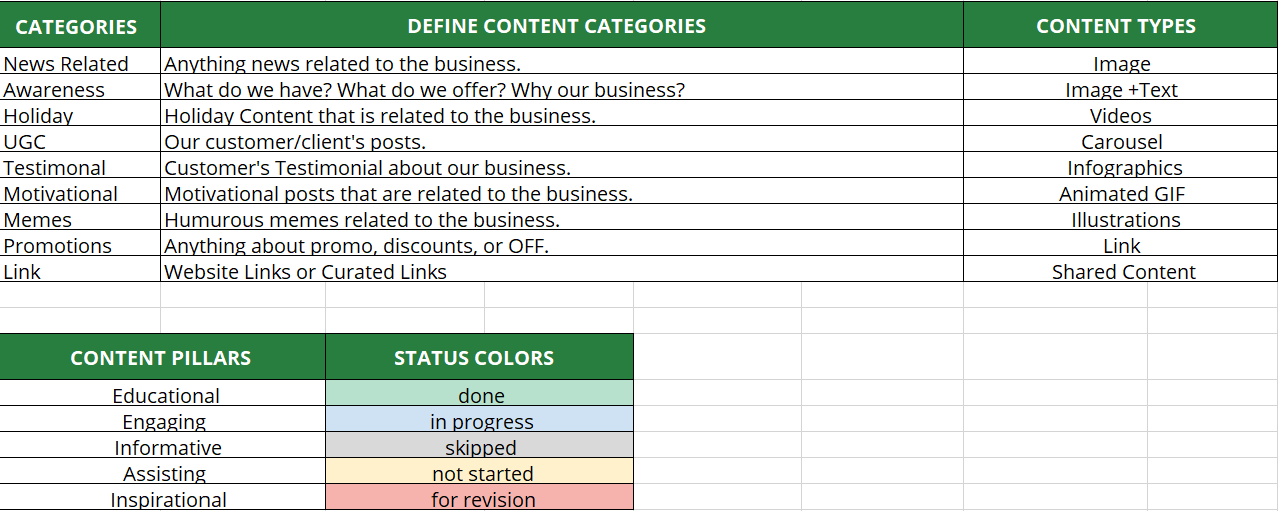Click the 'Inspirational' content pillar cell

point(168,498)
